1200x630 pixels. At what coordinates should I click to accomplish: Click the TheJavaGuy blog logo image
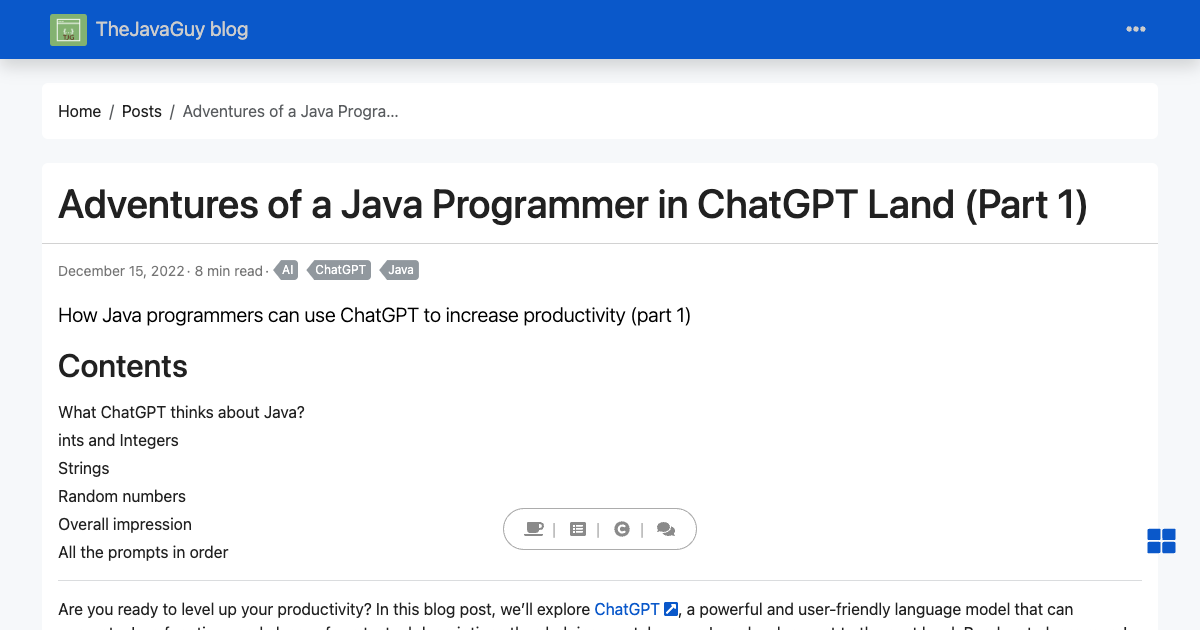(x=68, y=30)
